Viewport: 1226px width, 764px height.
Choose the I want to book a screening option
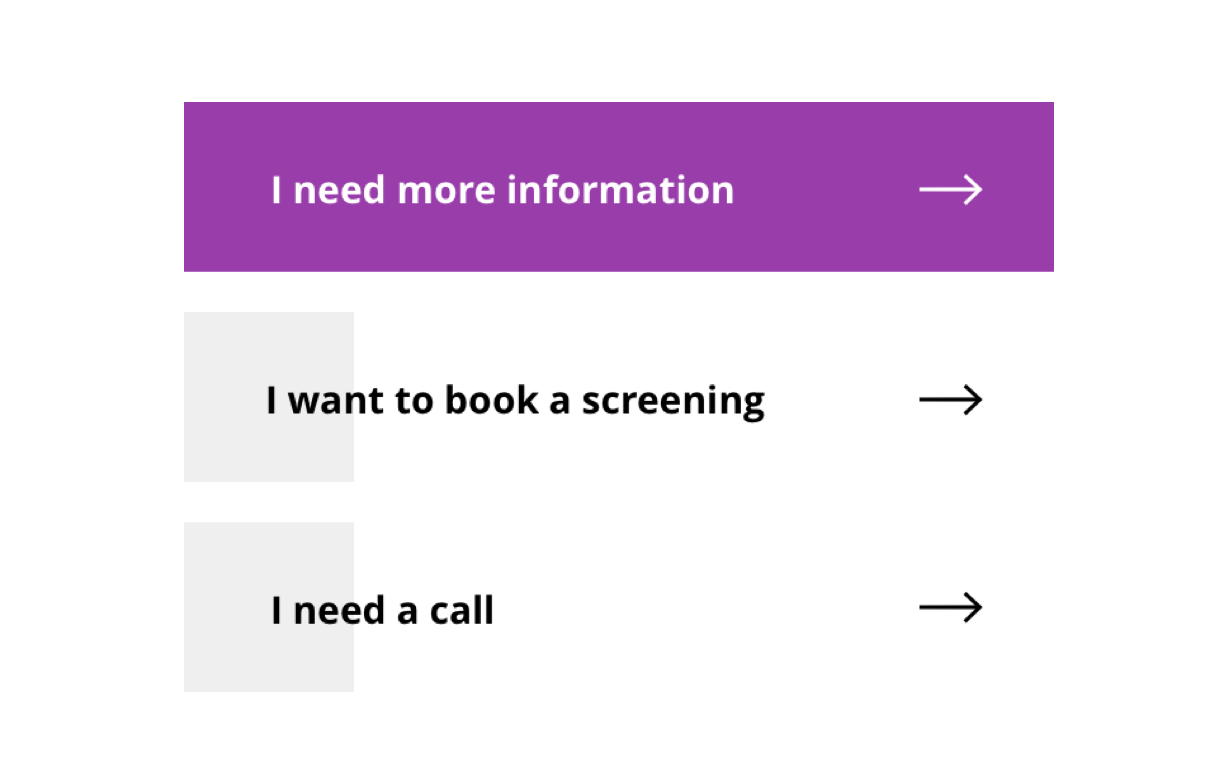point(619,397)
